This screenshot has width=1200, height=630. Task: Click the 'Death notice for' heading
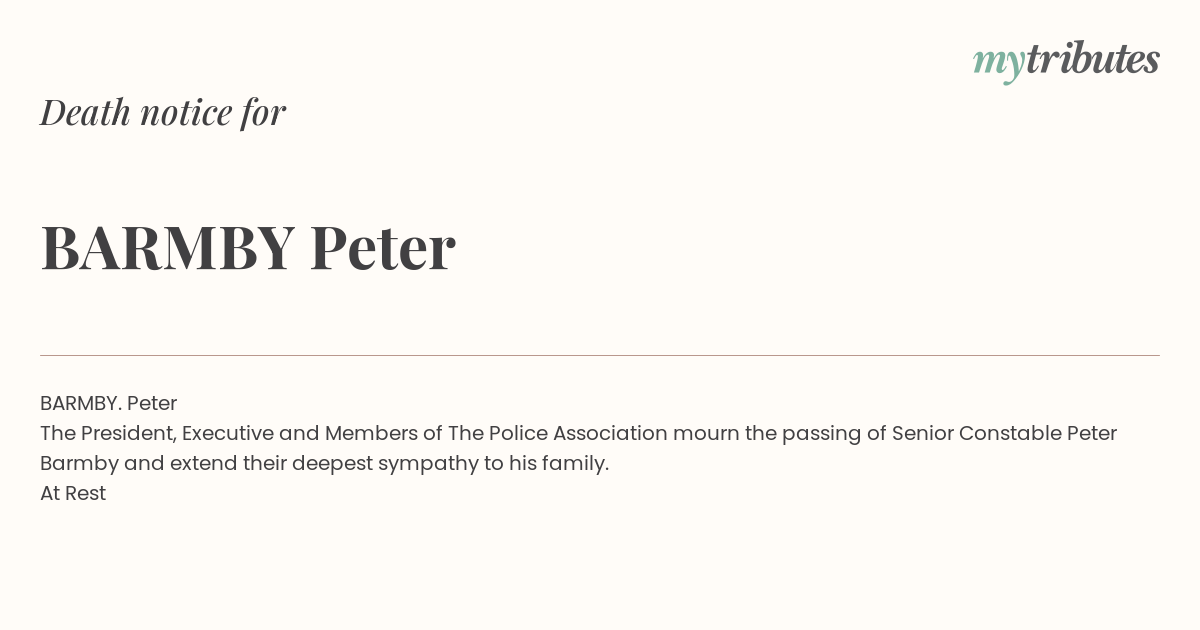[x=163, y=112]
